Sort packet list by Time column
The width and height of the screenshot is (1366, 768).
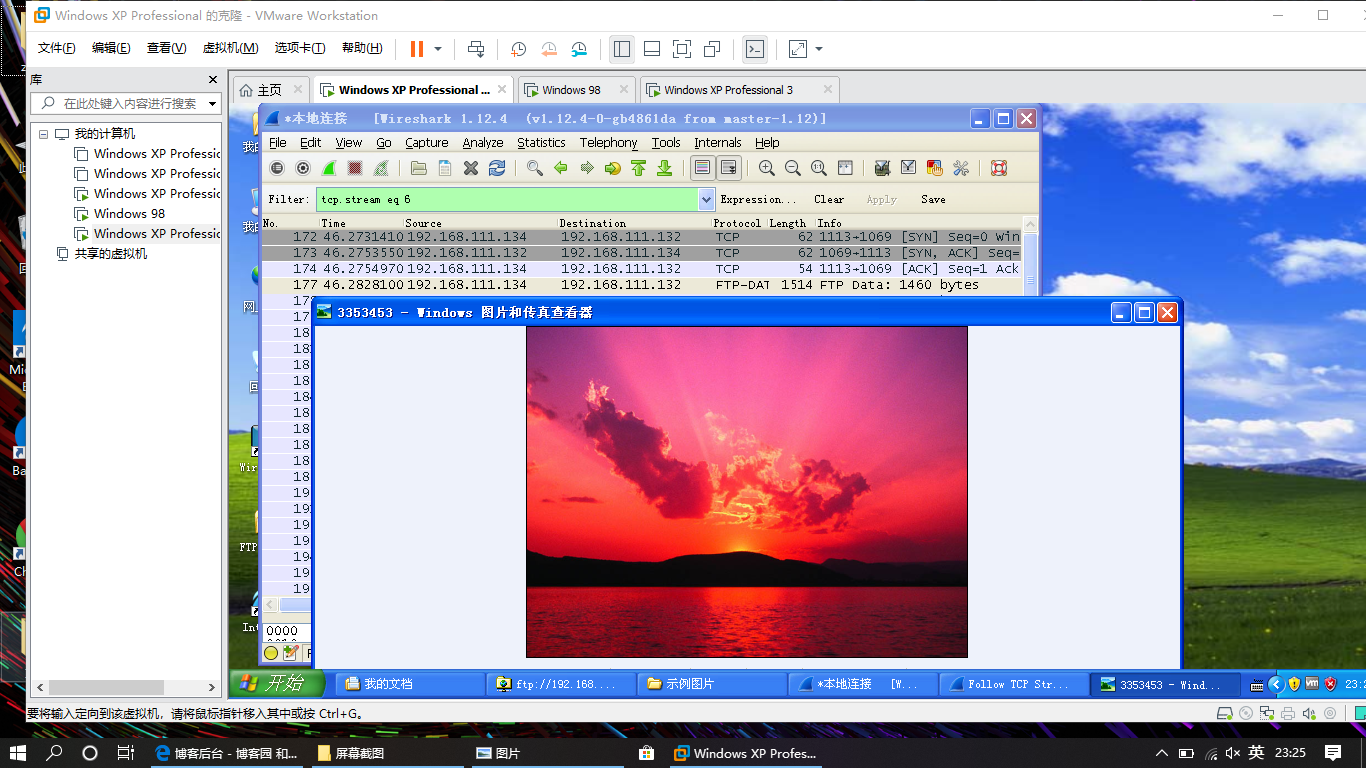(361, 223)
